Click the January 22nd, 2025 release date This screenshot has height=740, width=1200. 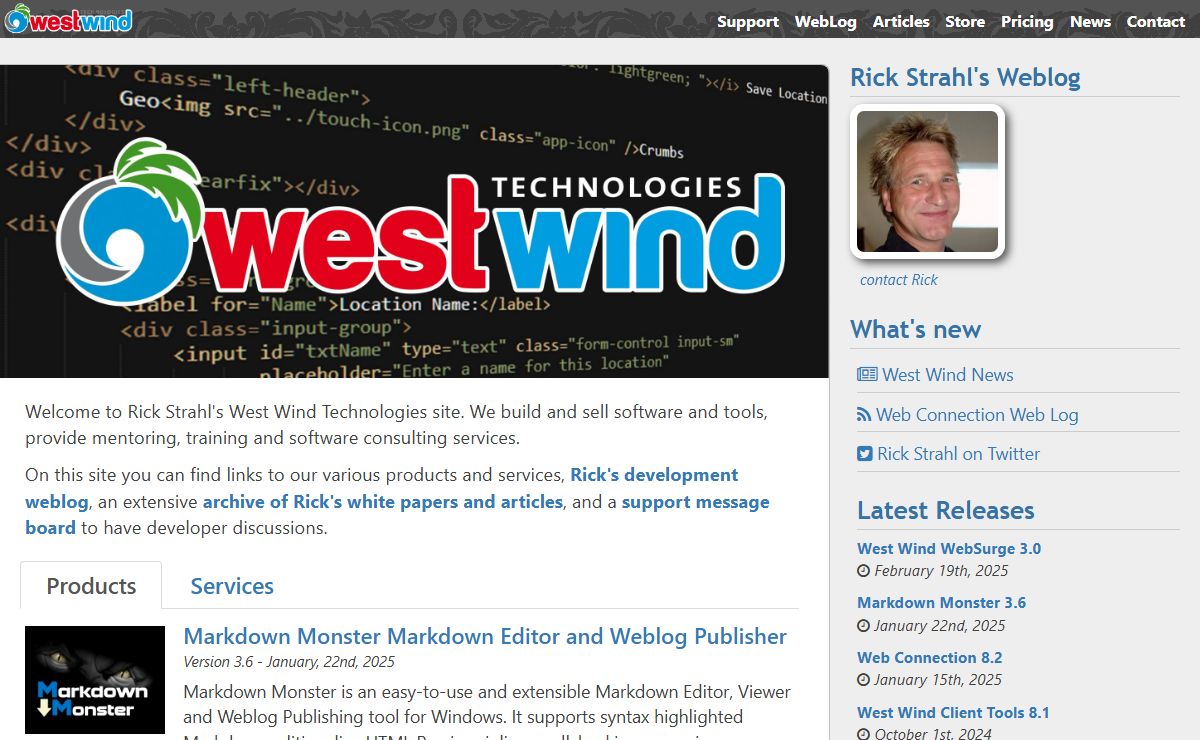(x=940, y=626)
